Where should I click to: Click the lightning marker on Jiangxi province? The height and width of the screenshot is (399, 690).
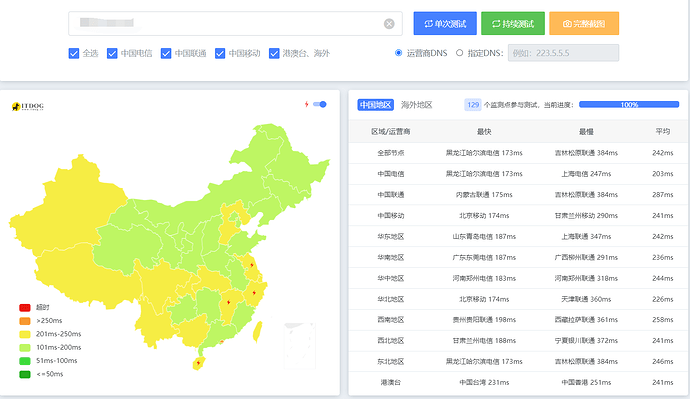click(x=228, y=302)
